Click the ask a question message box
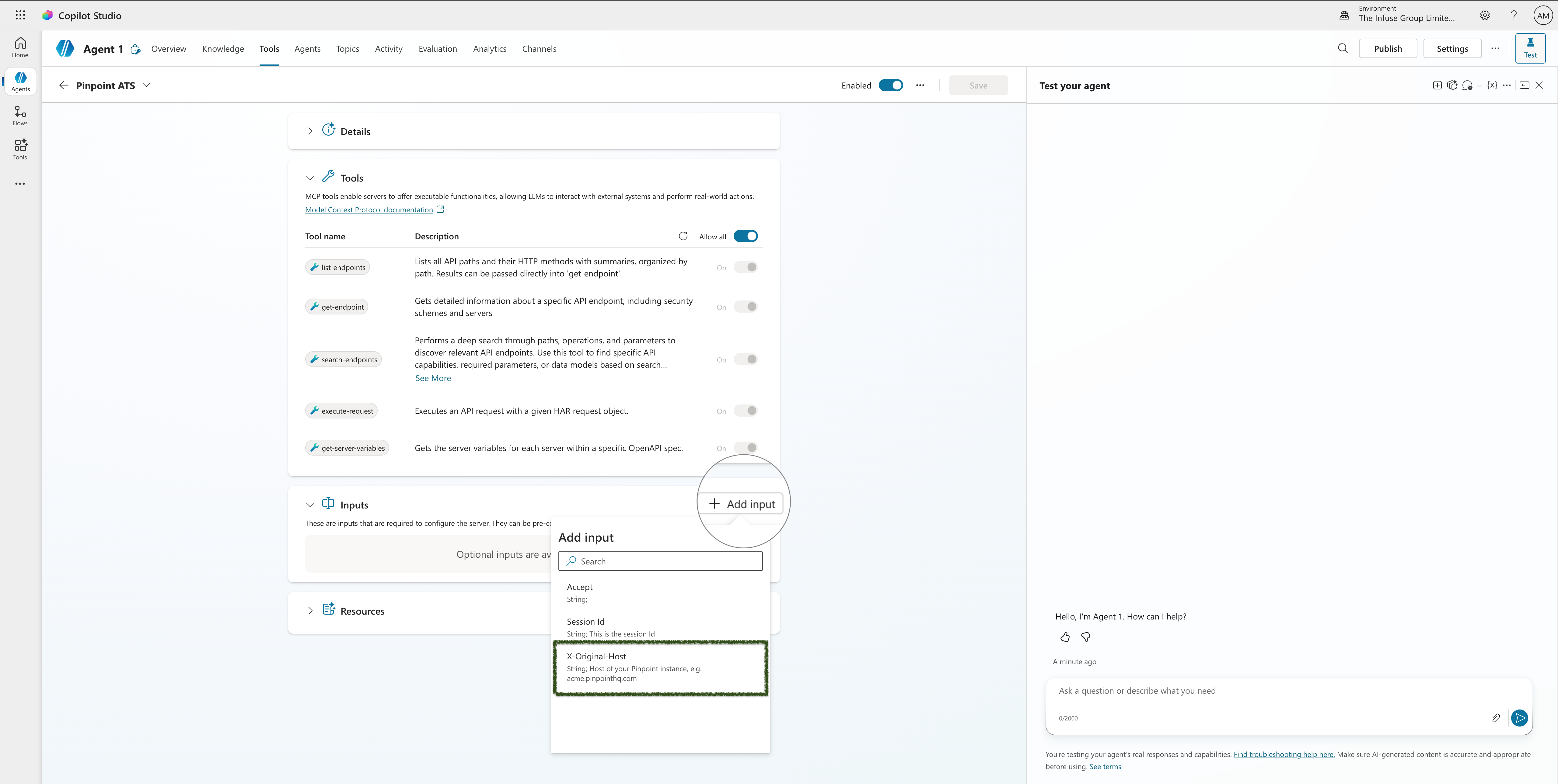 click(x=1288, y=691)
